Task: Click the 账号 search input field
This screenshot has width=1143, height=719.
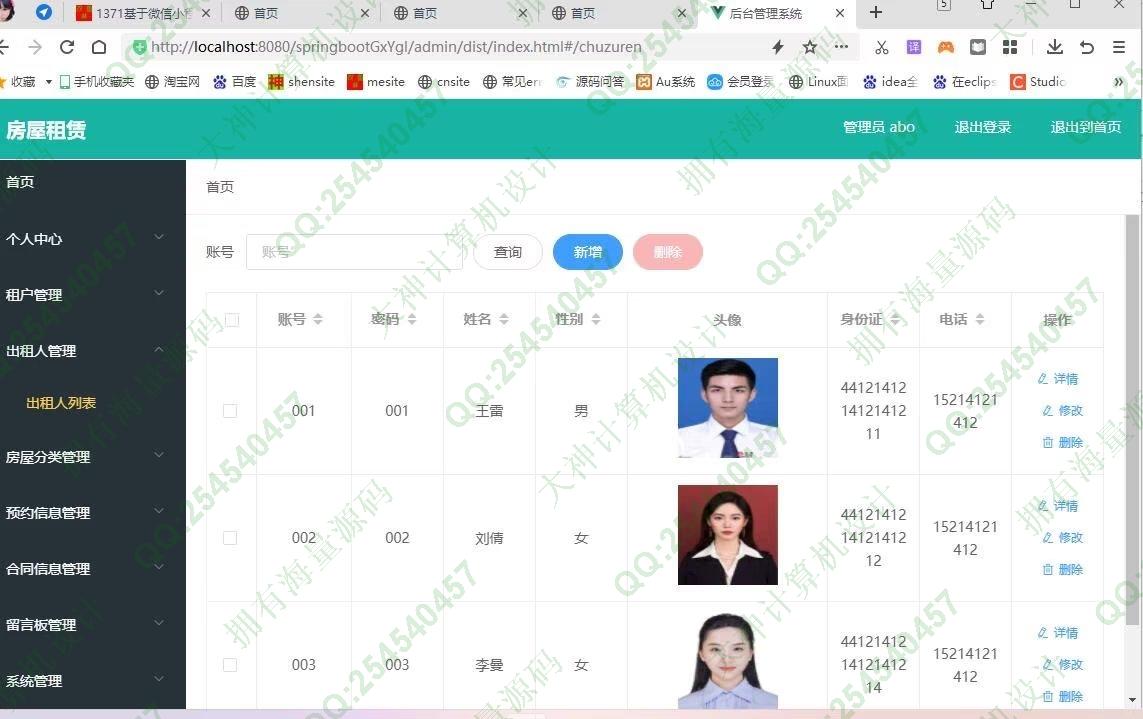Action: click(x=354, y=252)
